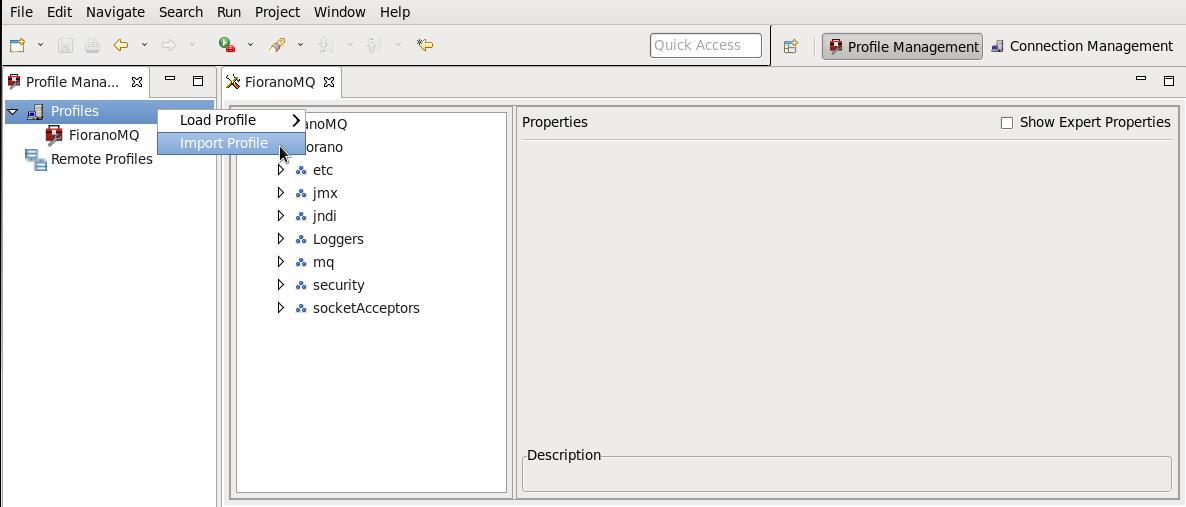Click the Print toolbar icon
This screenshot has width=1186, height=507.
click(x=92, y=45)
